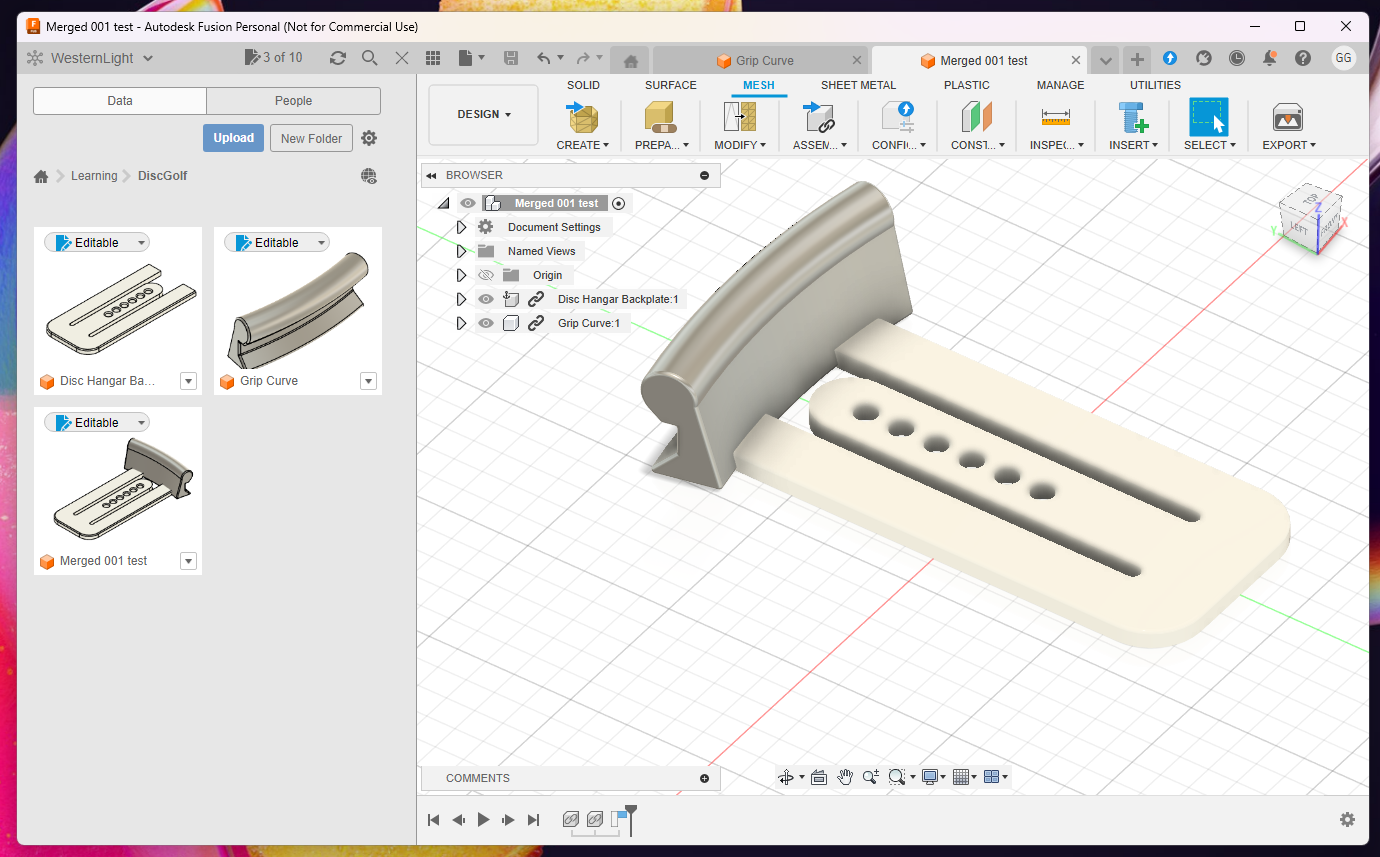Show the hidden Origin folder
1380x857 pixels.
[486, 275]
